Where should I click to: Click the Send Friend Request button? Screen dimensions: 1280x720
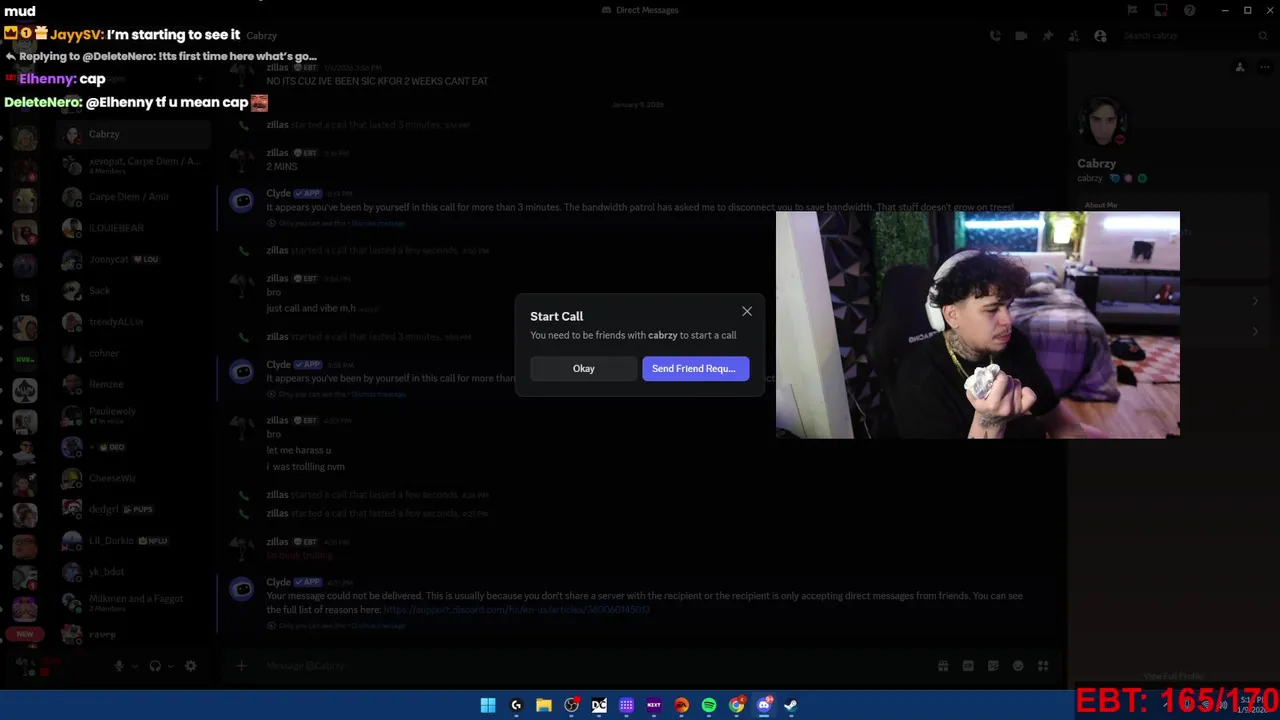(695, 368)
